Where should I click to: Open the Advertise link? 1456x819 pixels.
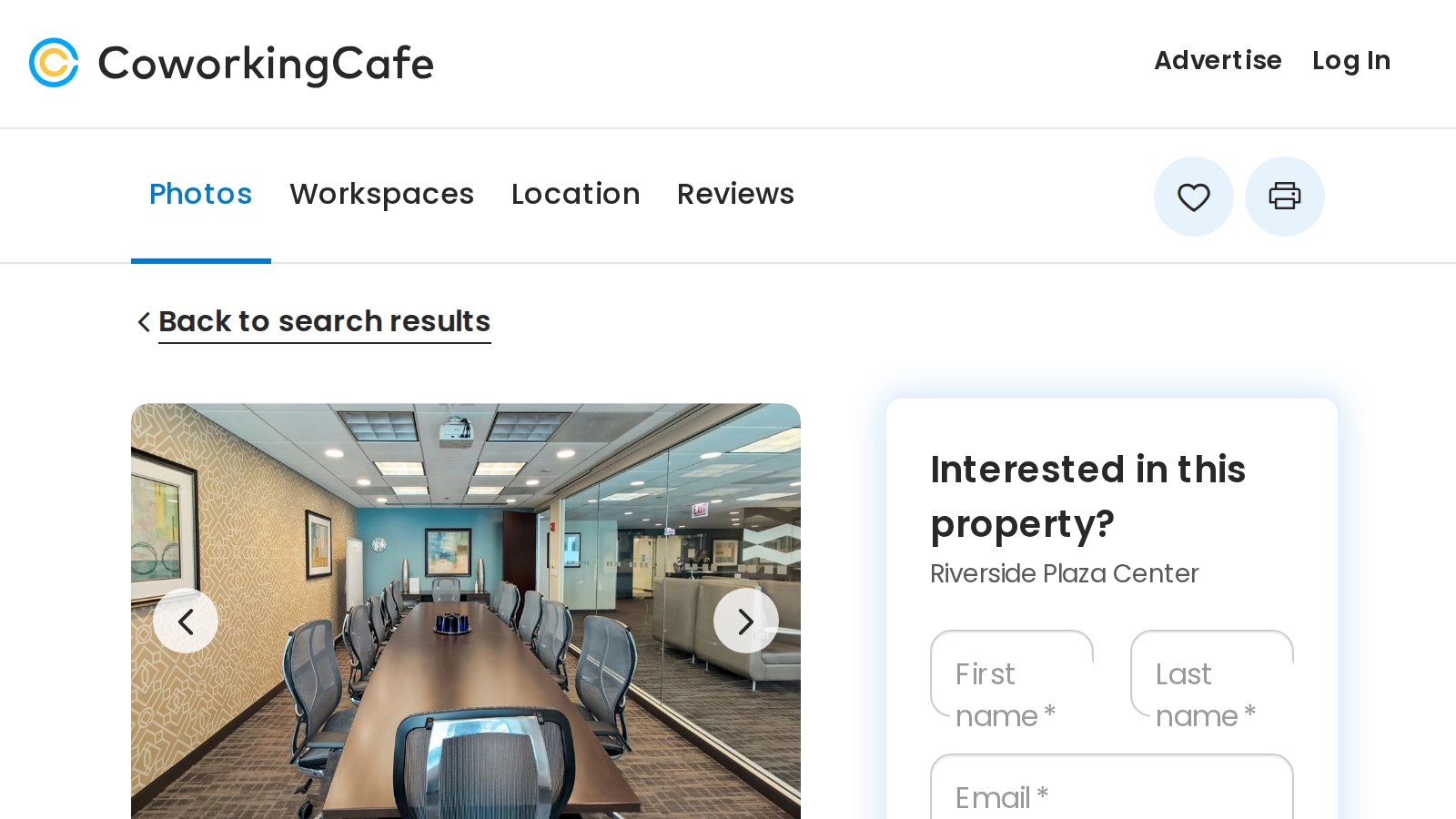coord(1218,60)
